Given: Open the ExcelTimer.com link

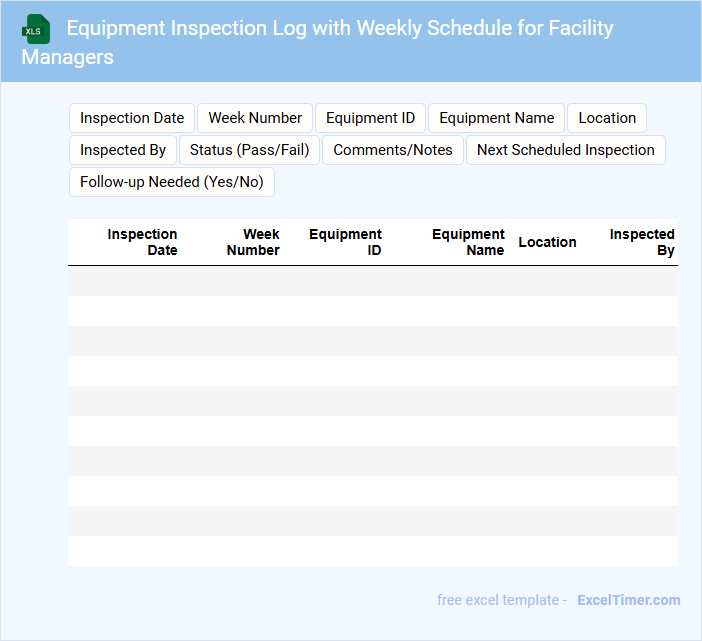Looking at the screenshot, I should pos(628,600).
